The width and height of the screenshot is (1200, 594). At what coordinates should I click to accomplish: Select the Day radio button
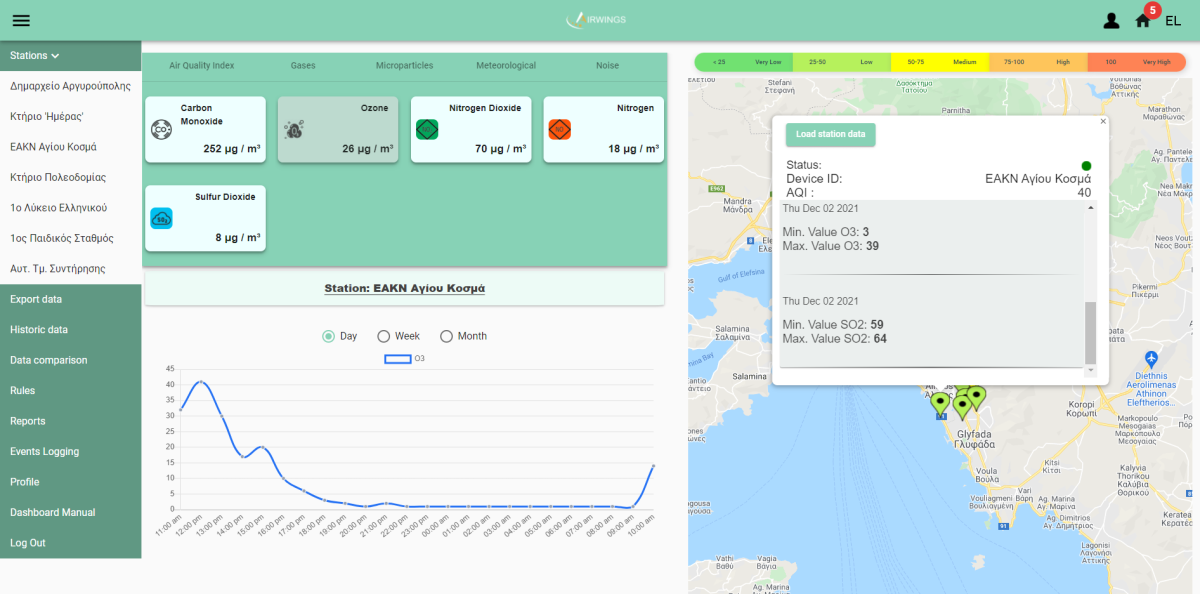click(x=328, y=336)
